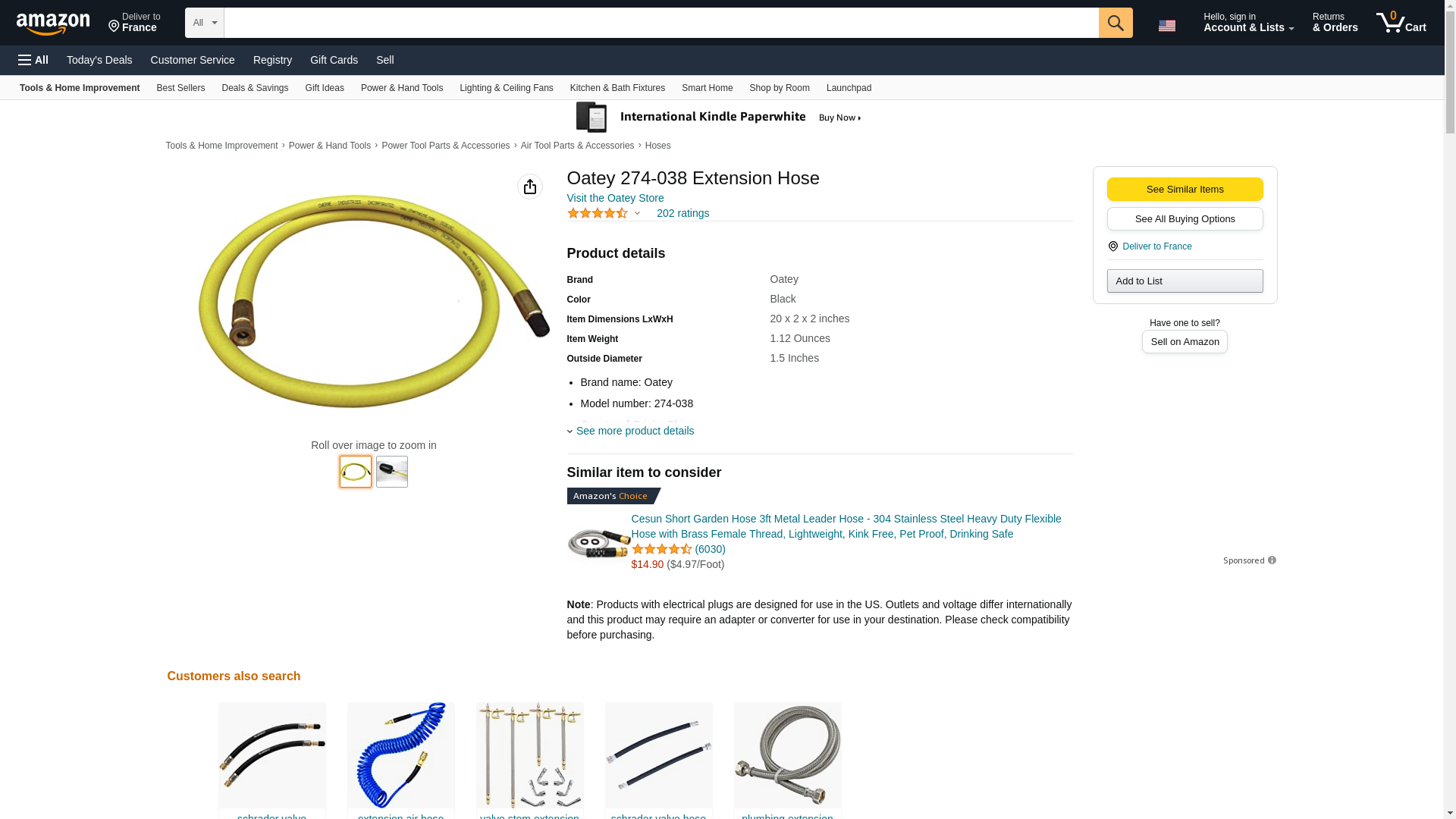The image size is (1456, 819).
Task: Click the US flag language icon
Action: click(1167, 26)
